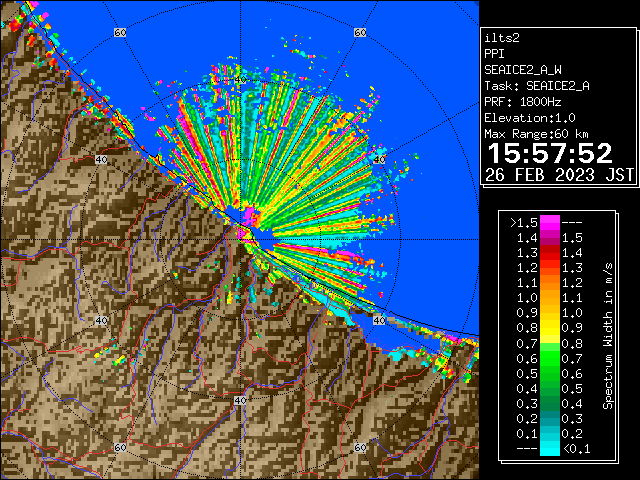This screenshot has width=640, height=480.
Task: Select the '40' ring label southwest over land
Action: tap(101, 320)
